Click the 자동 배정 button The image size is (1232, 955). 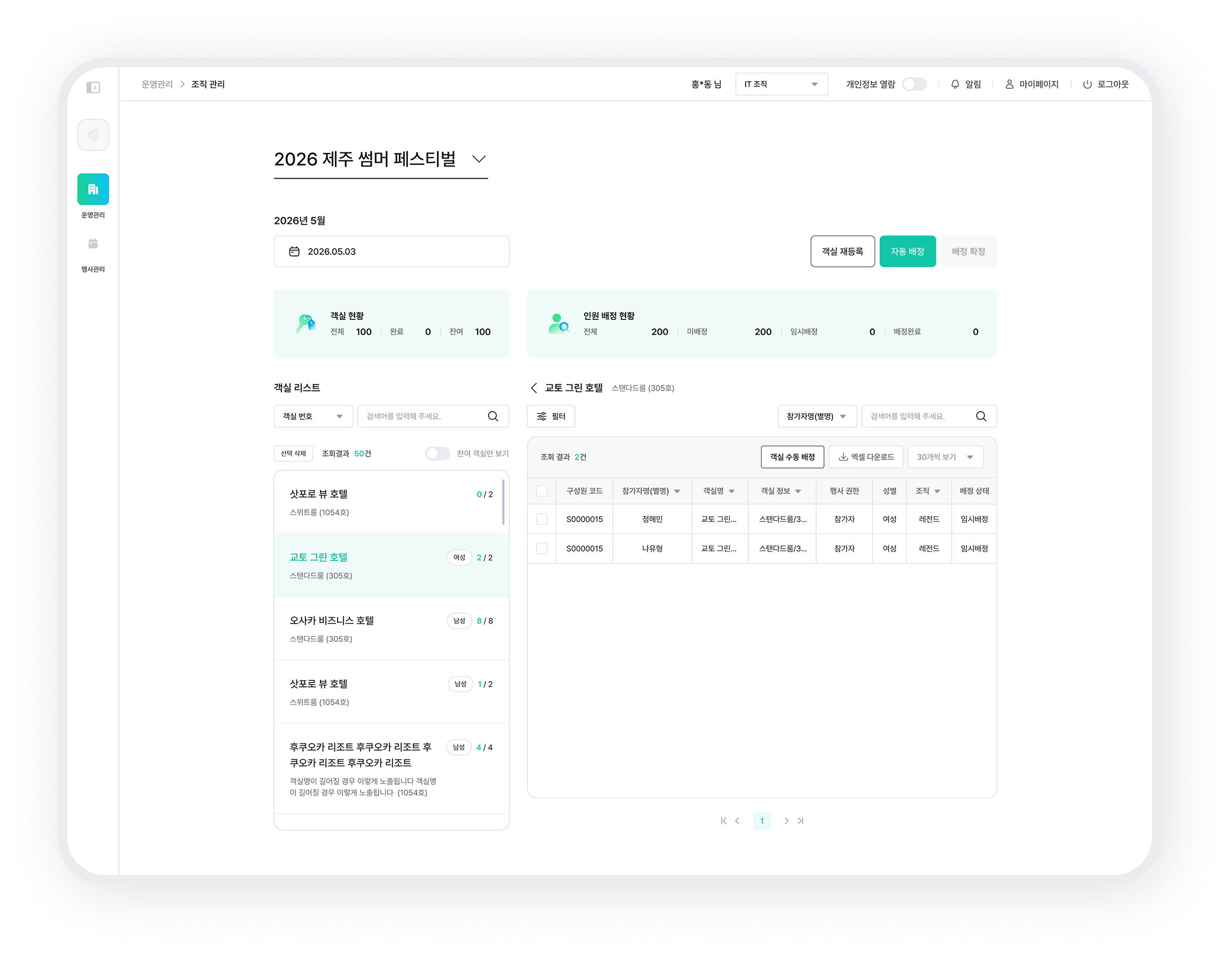(908, 251)
